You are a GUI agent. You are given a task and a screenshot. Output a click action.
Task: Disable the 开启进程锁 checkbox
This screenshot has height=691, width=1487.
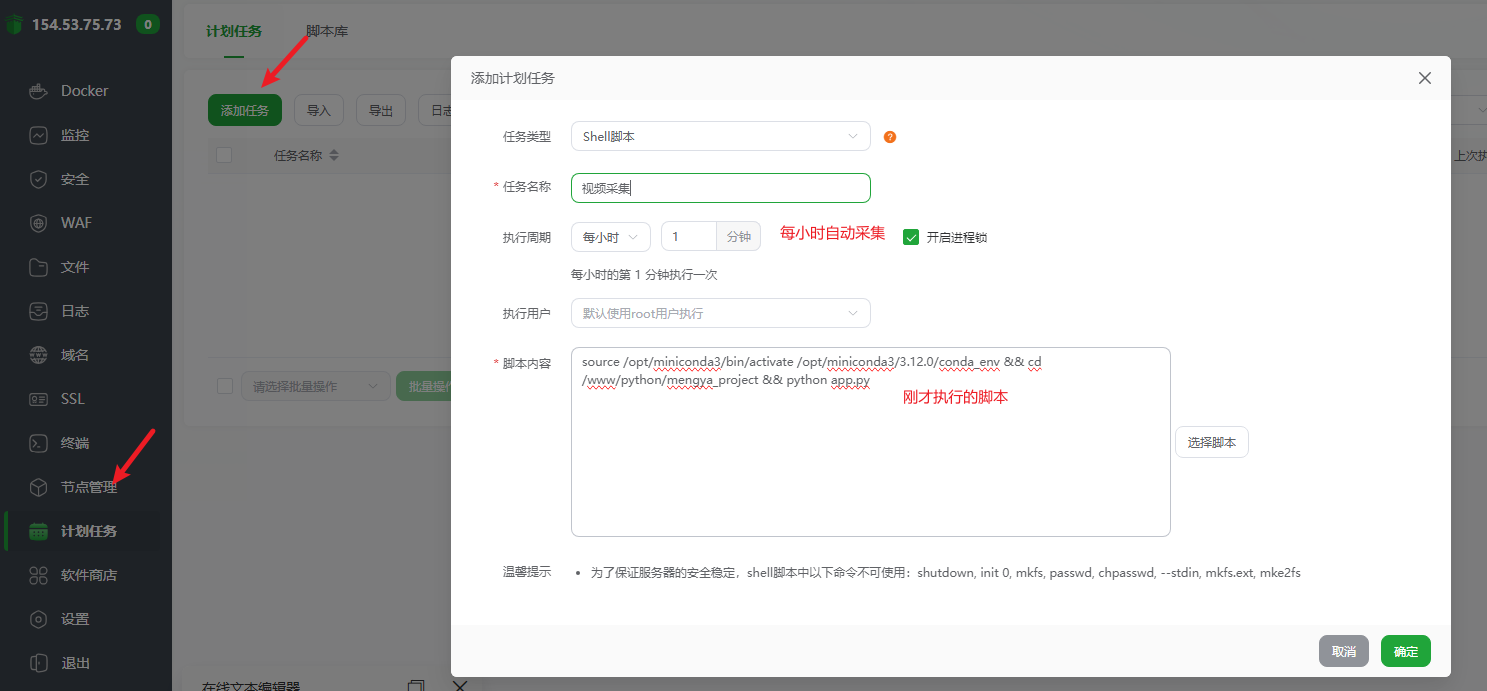[911, 237]
